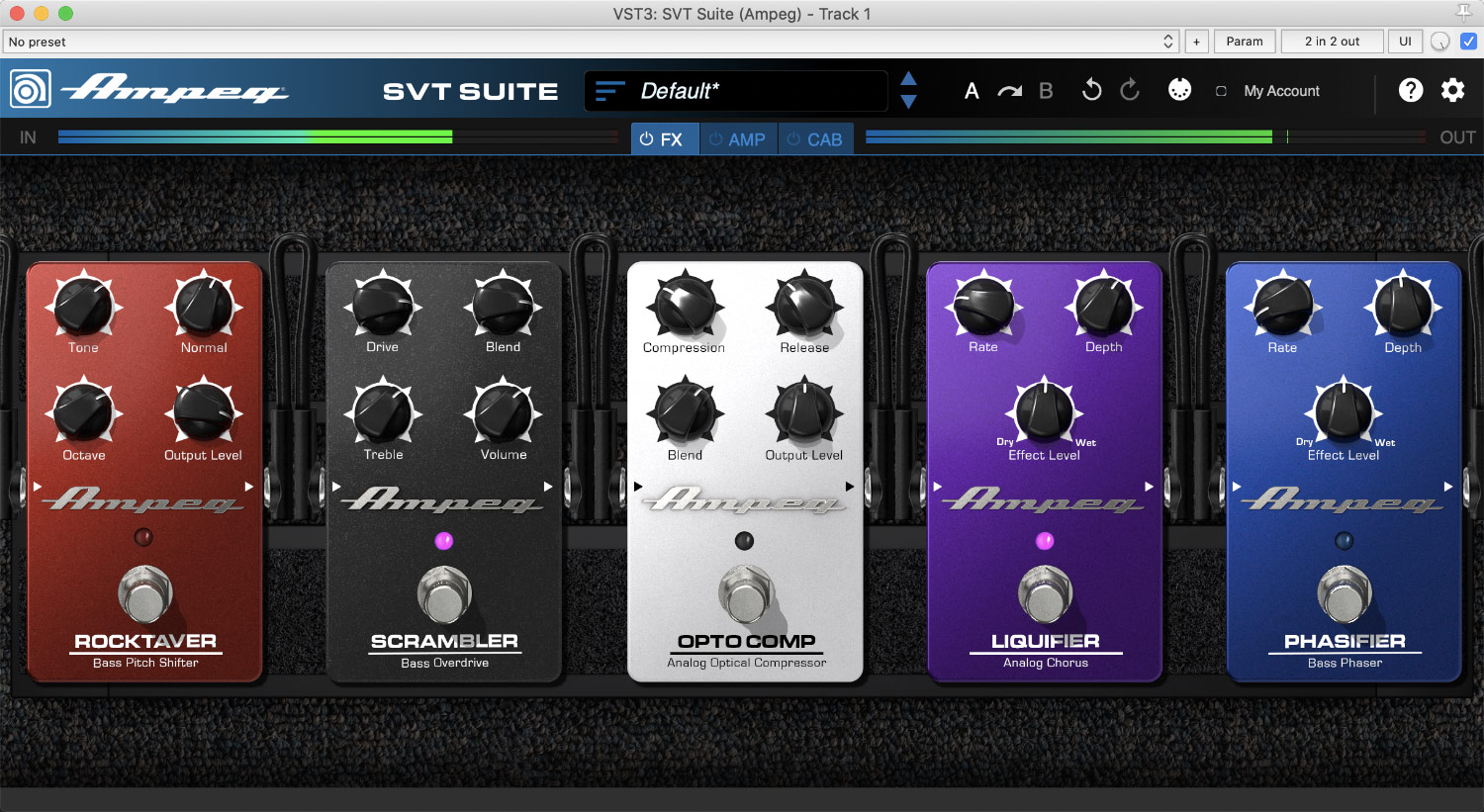Toggle the Rocktaver footswitch

(x=145, y=593)
